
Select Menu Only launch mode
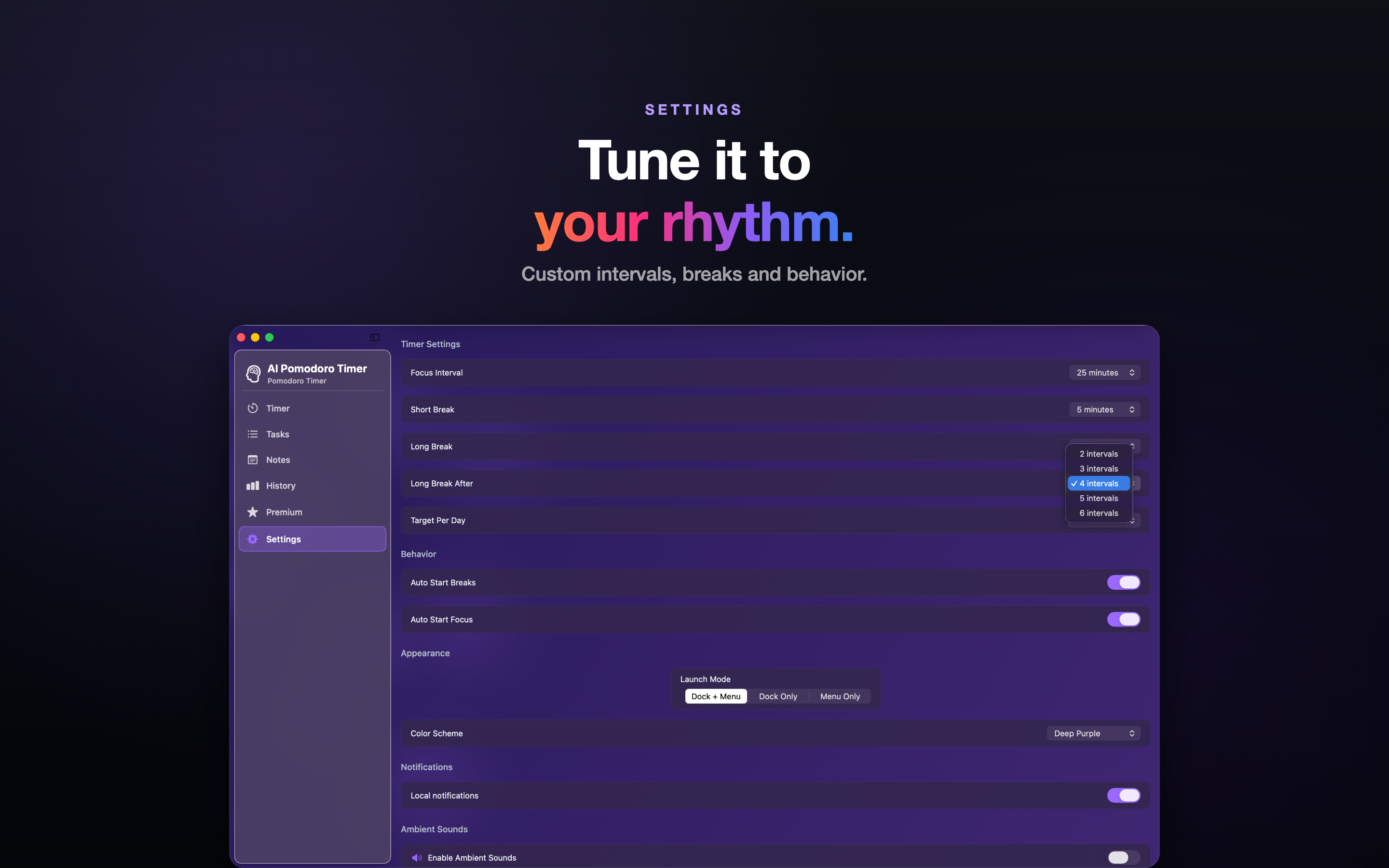(x=840, y=696)
